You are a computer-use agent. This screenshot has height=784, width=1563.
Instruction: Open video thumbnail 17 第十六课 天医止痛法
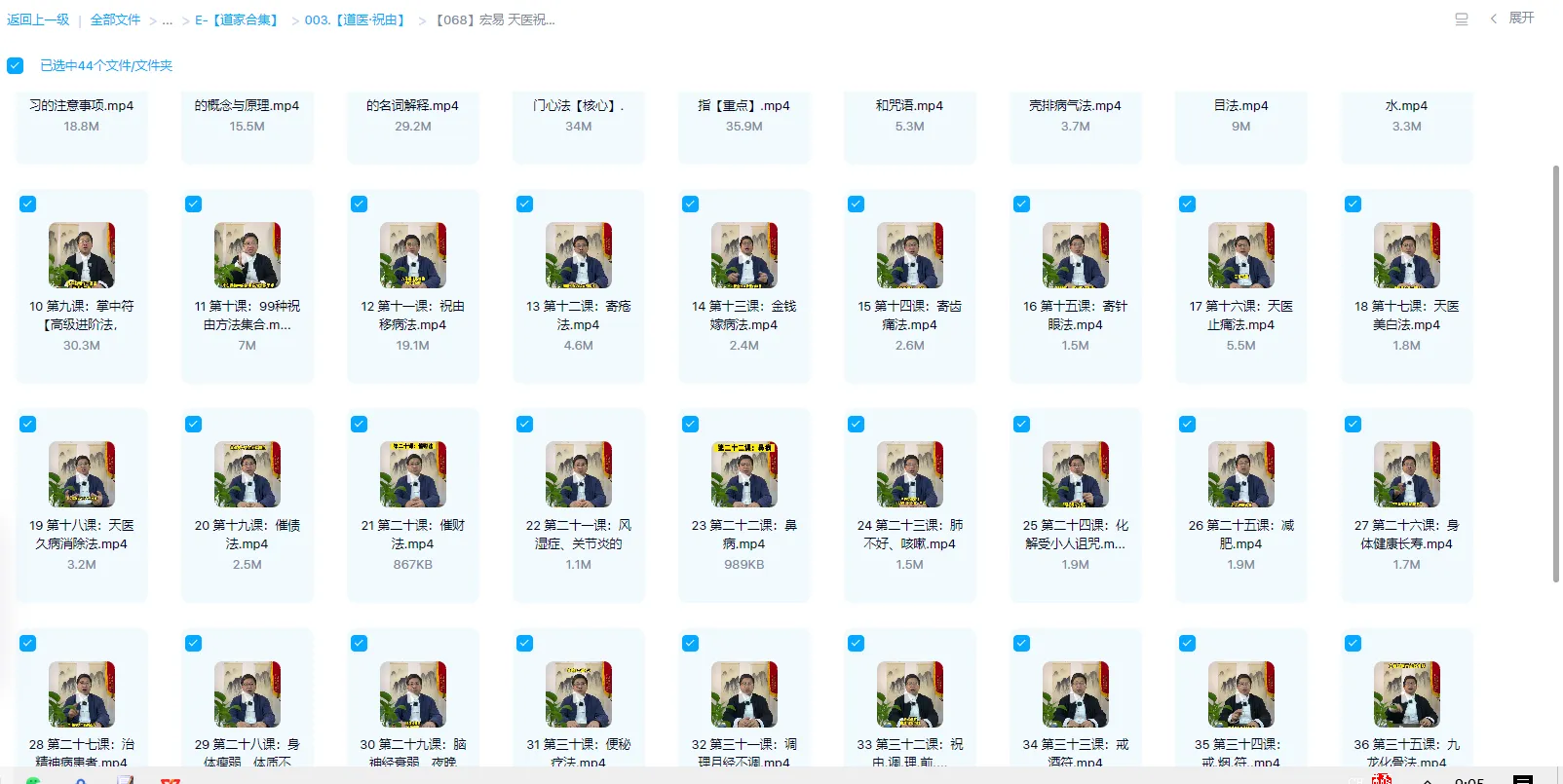click(1240, 255)
